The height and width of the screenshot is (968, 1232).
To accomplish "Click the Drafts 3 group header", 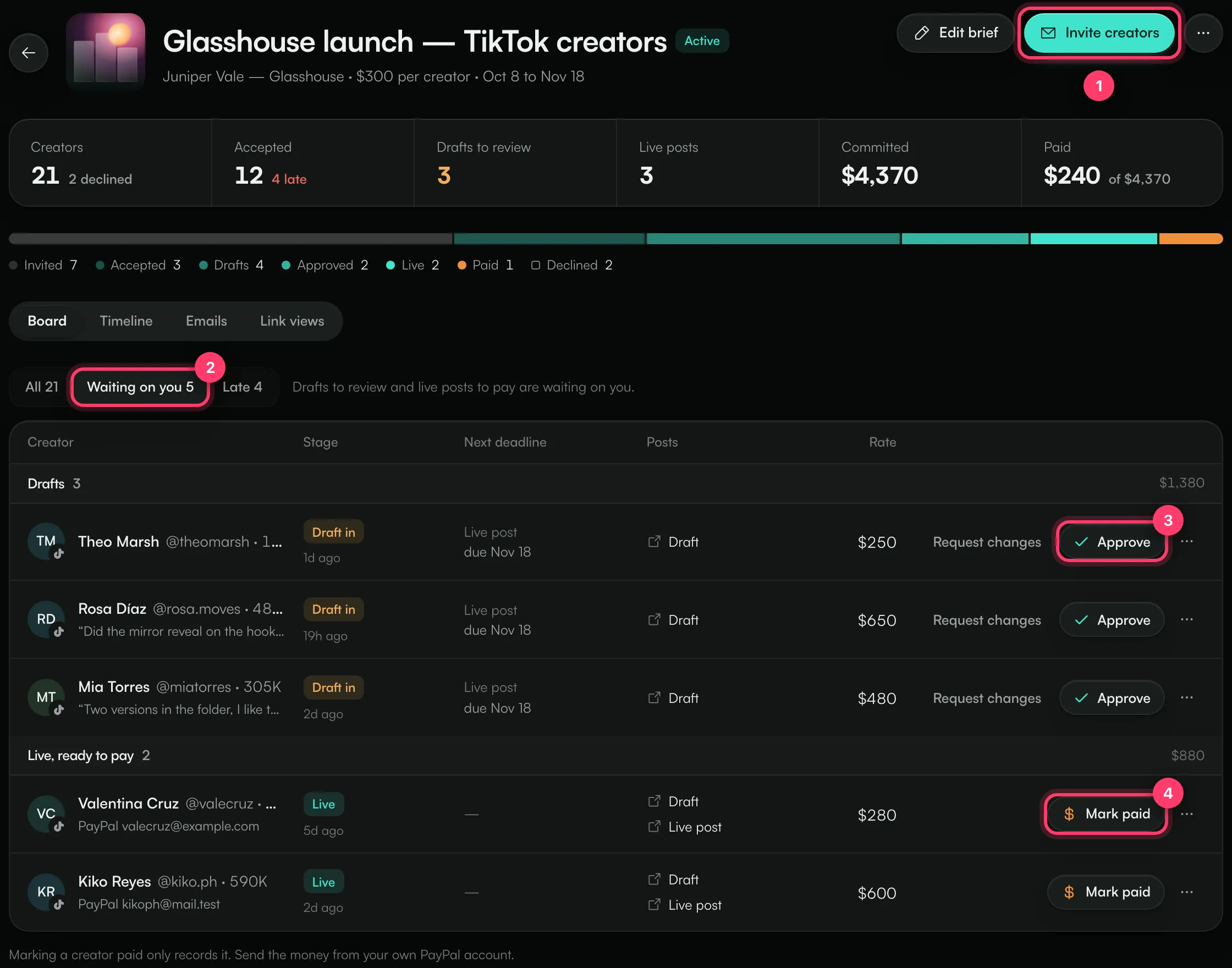I will pyautogui.click(x=615, y=483).
